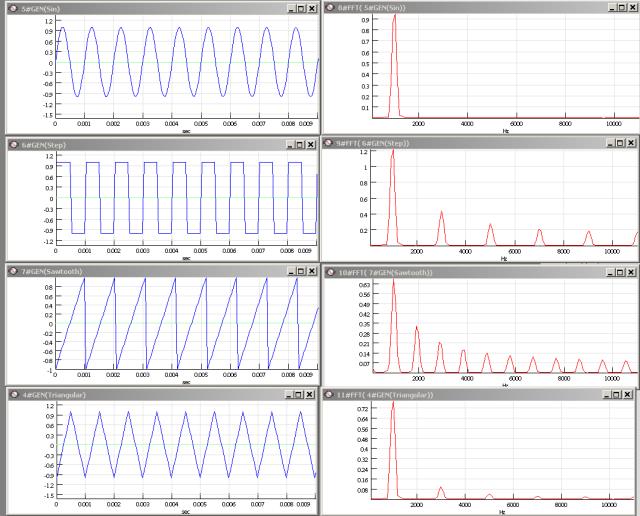Screen dimensions: 640x516
Task: Maximize the 4#GEN(Triangular) window
Action: [x=300, y=394]
